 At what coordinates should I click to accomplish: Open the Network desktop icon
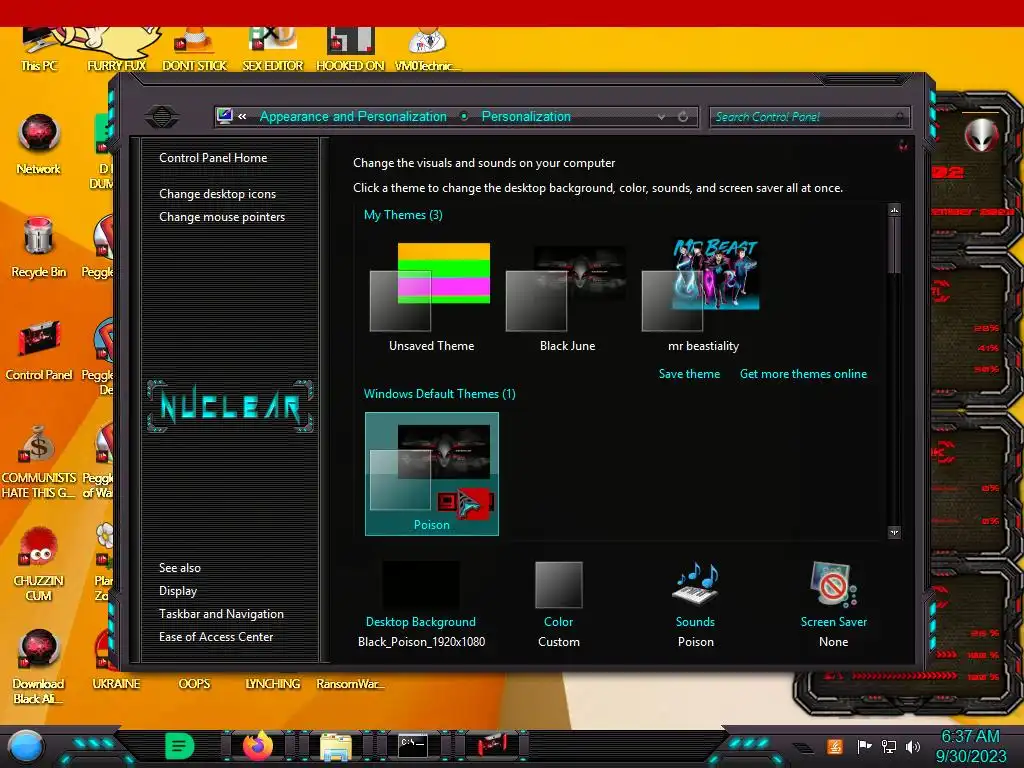[39, 144]
